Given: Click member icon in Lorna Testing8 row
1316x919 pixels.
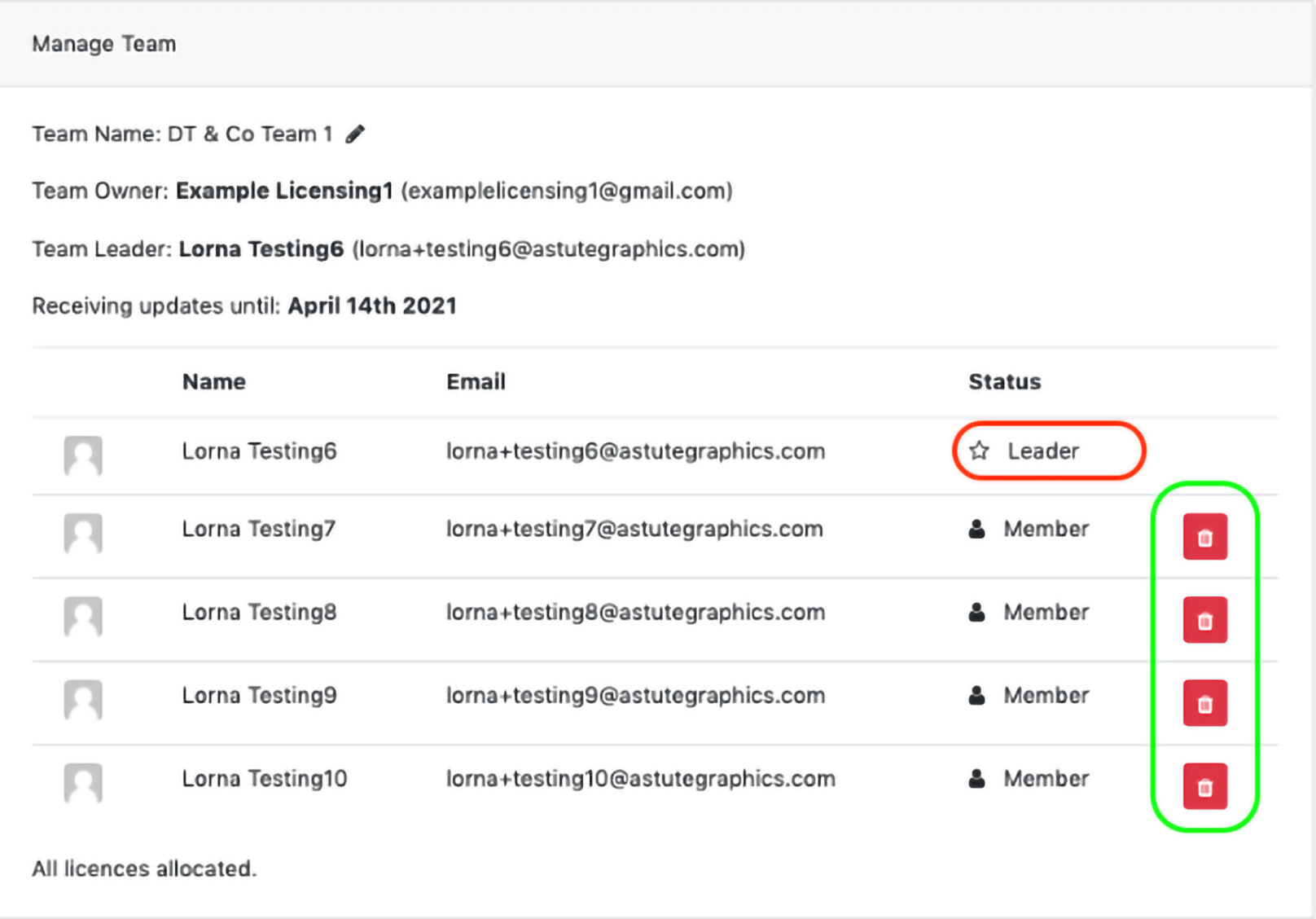Looking at the screenshot, I should point(976,613).
